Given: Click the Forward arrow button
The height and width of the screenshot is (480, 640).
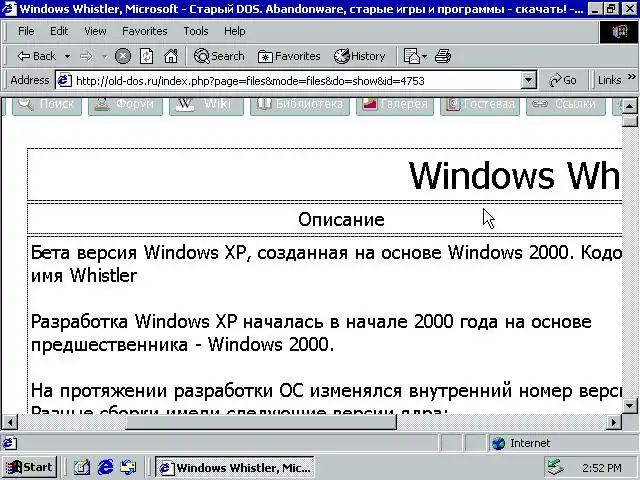Looking at the screenshot, I should tap(86, 56).
